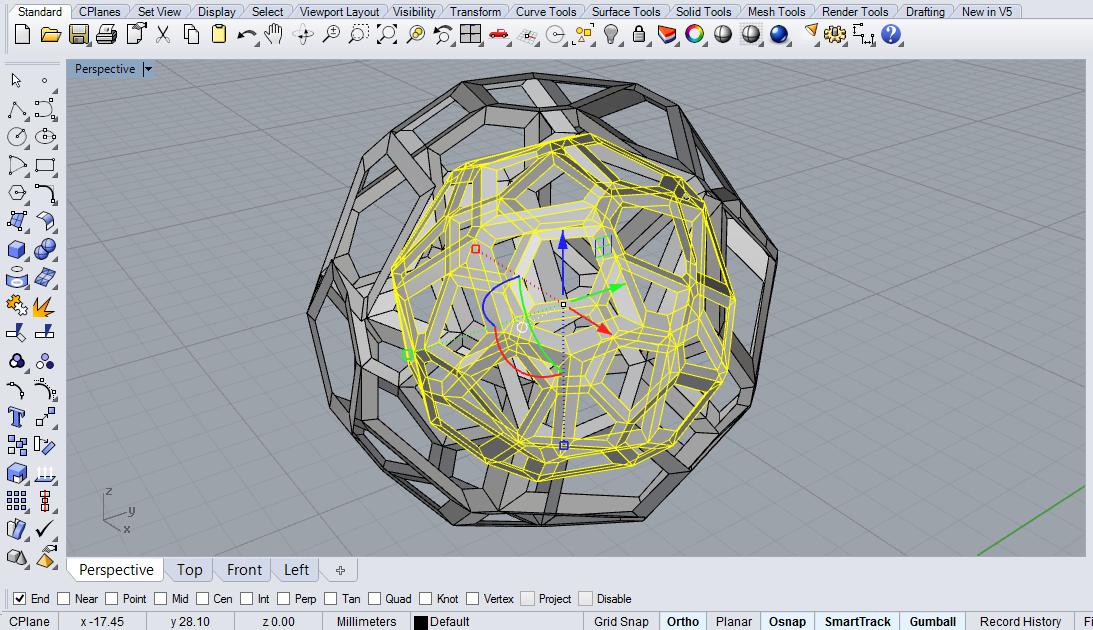
Task: Open Options with the gear icon
Action: click(834, 34)
